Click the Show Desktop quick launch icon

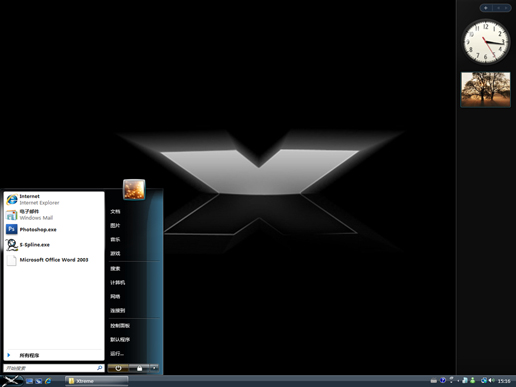[x=29, y=381]
